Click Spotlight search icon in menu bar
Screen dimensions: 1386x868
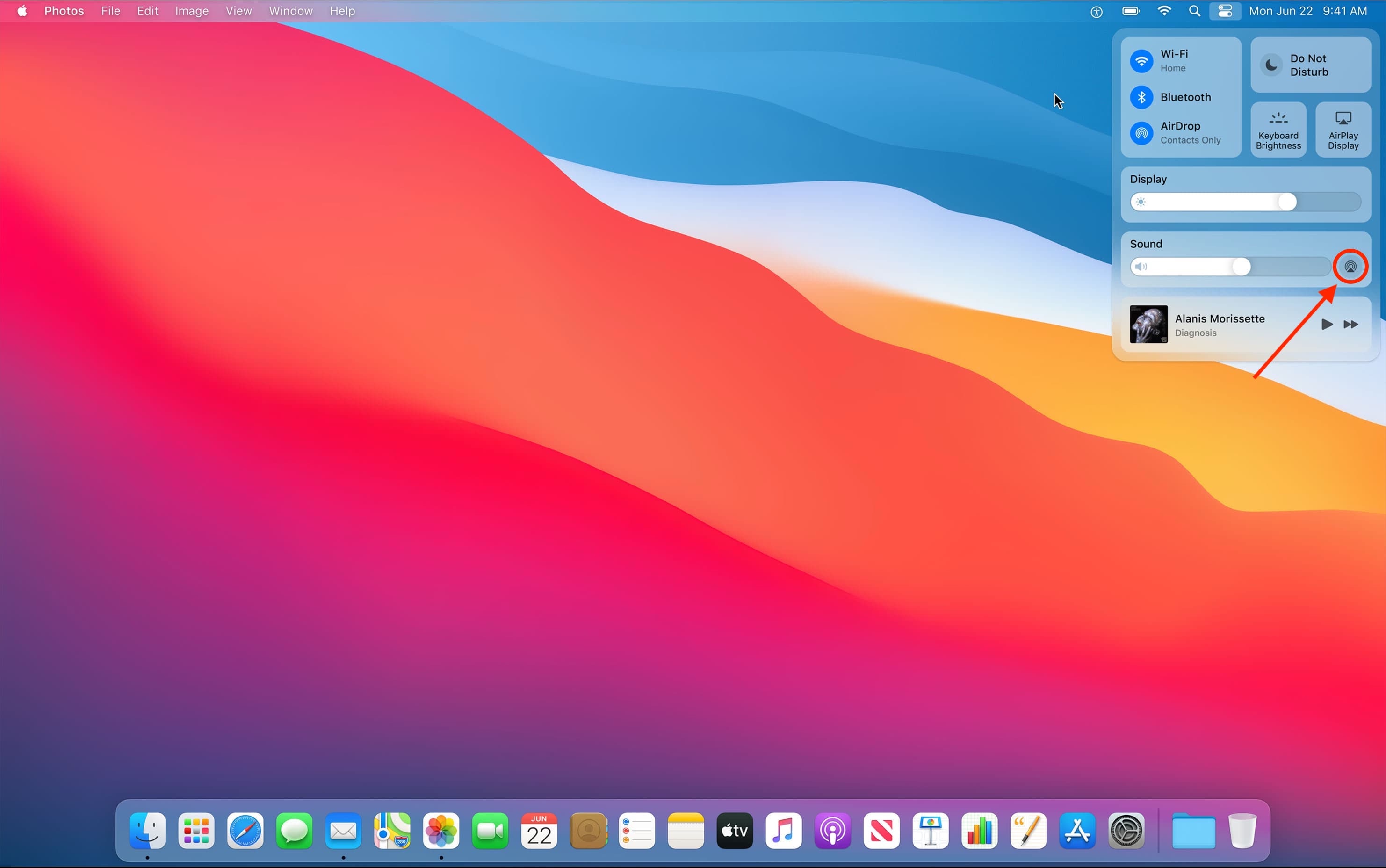click(x=1194, y=11)
